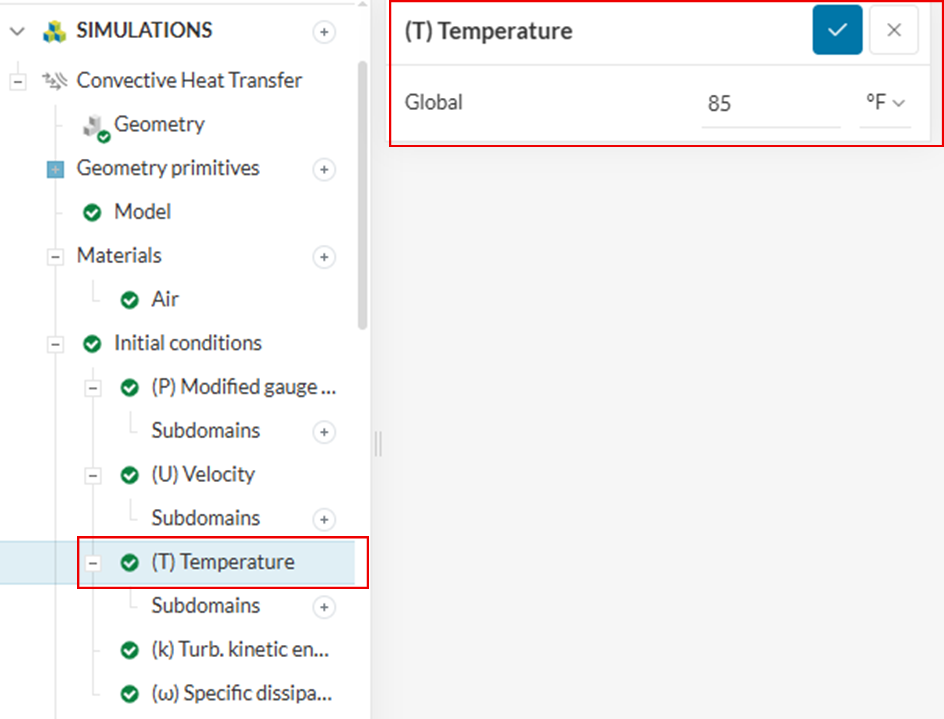Select the Model tree item
This screenshot has height=719, width=944.
pos(142,212)
